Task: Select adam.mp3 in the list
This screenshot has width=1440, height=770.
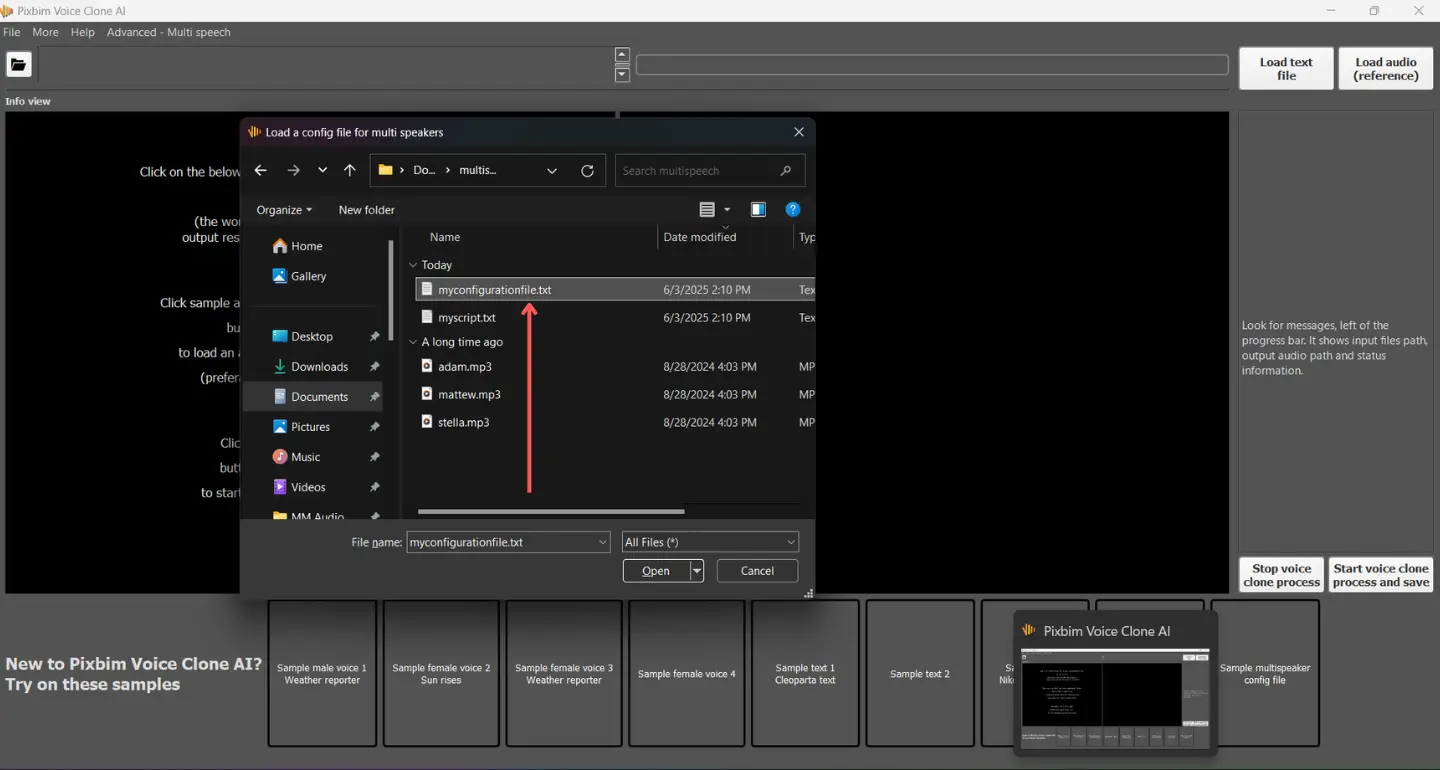Action: click(x=615, y=367)
